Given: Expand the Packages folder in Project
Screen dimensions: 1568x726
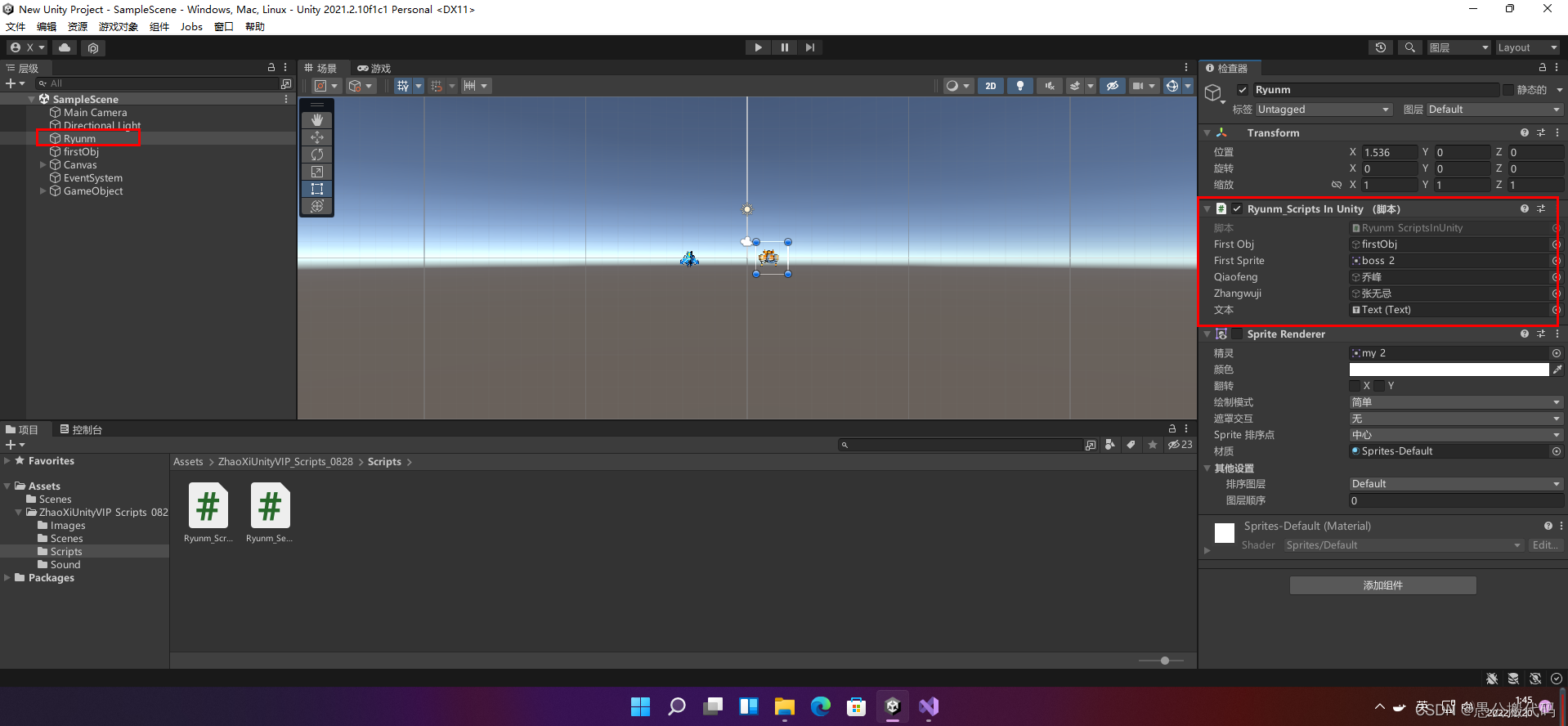Looking at the screenshot, I should [x=7, y=578].
